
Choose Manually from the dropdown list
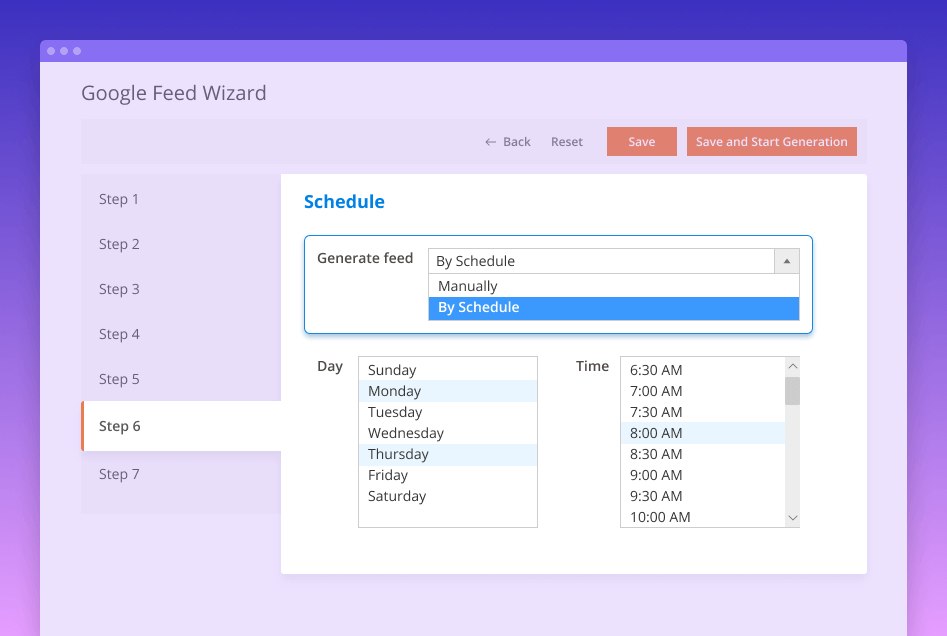467,286
